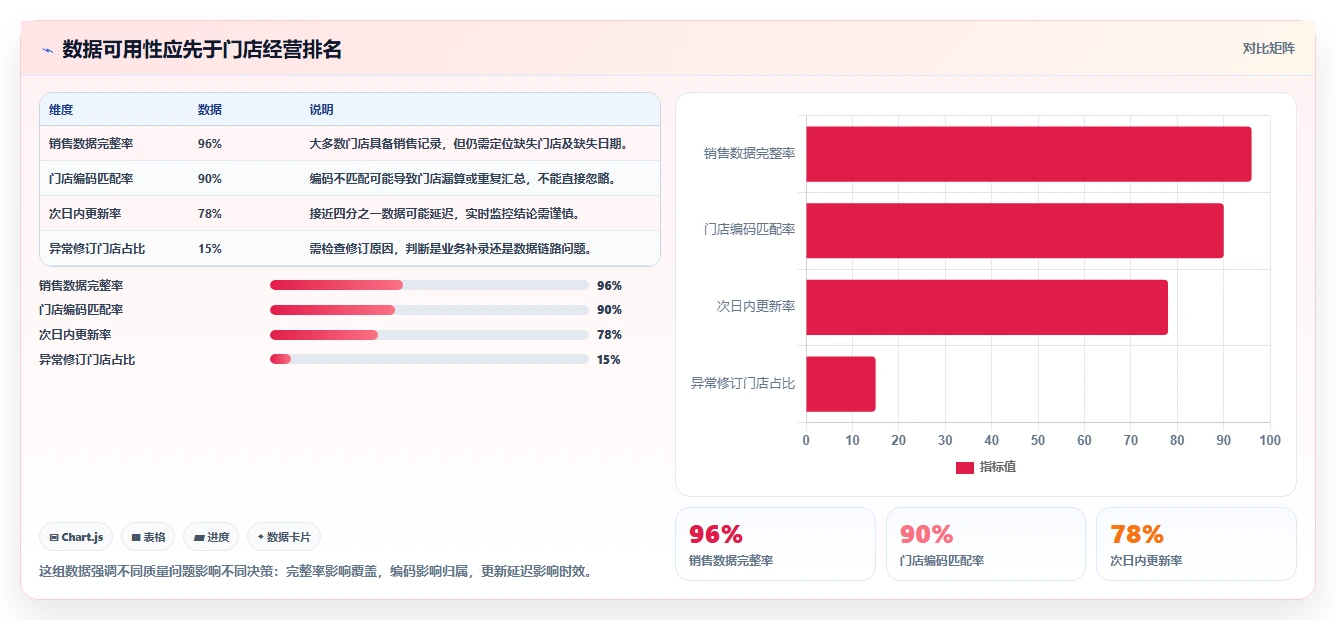The height and width of the screenshot is (620, 1336).
Task: Click the 50 tick on the x-axis
Action: point(1038,441)
